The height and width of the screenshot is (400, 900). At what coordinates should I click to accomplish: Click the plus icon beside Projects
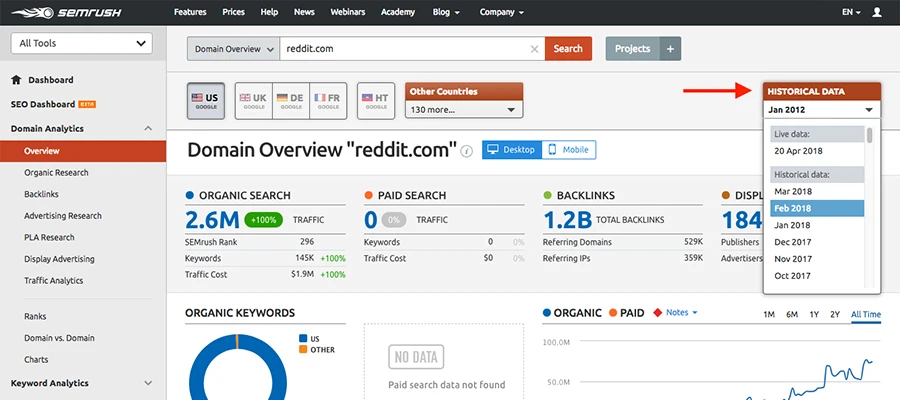(671, 49)
